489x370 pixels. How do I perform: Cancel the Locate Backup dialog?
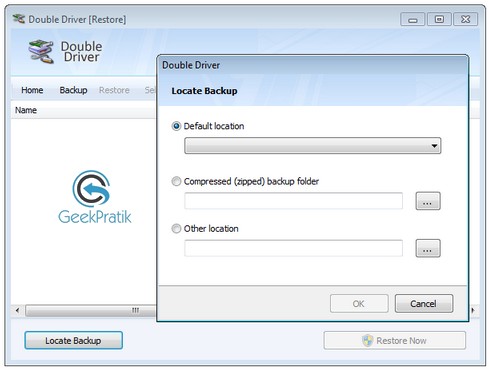(424, 304)
